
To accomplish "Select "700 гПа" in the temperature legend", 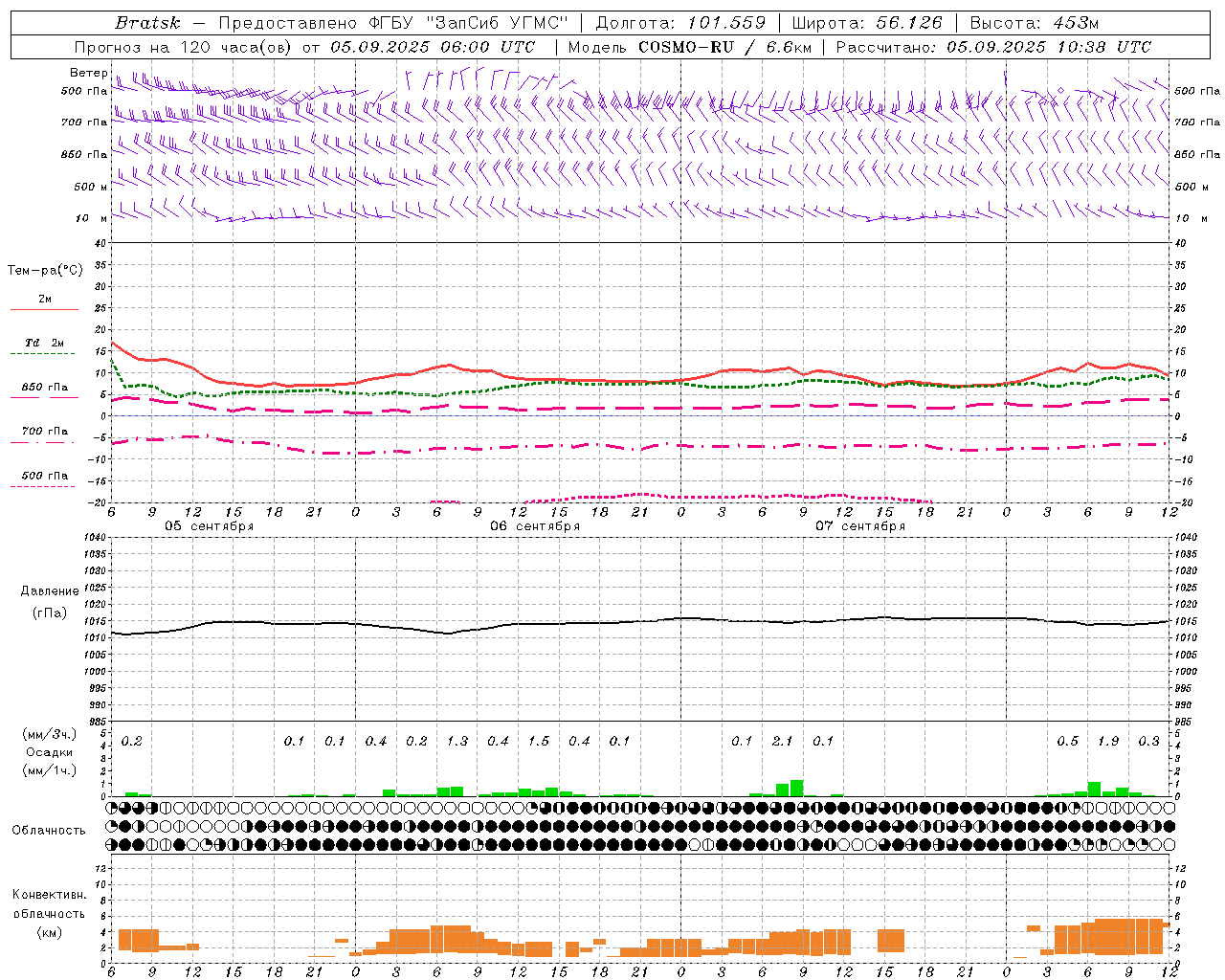I will (x=45, y=432).
